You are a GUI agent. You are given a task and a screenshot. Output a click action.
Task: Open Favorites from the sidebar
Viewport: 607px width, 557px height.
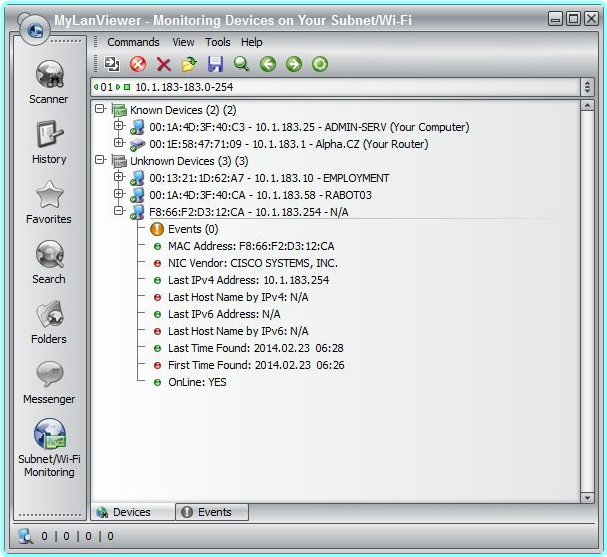tap(49, 202)
